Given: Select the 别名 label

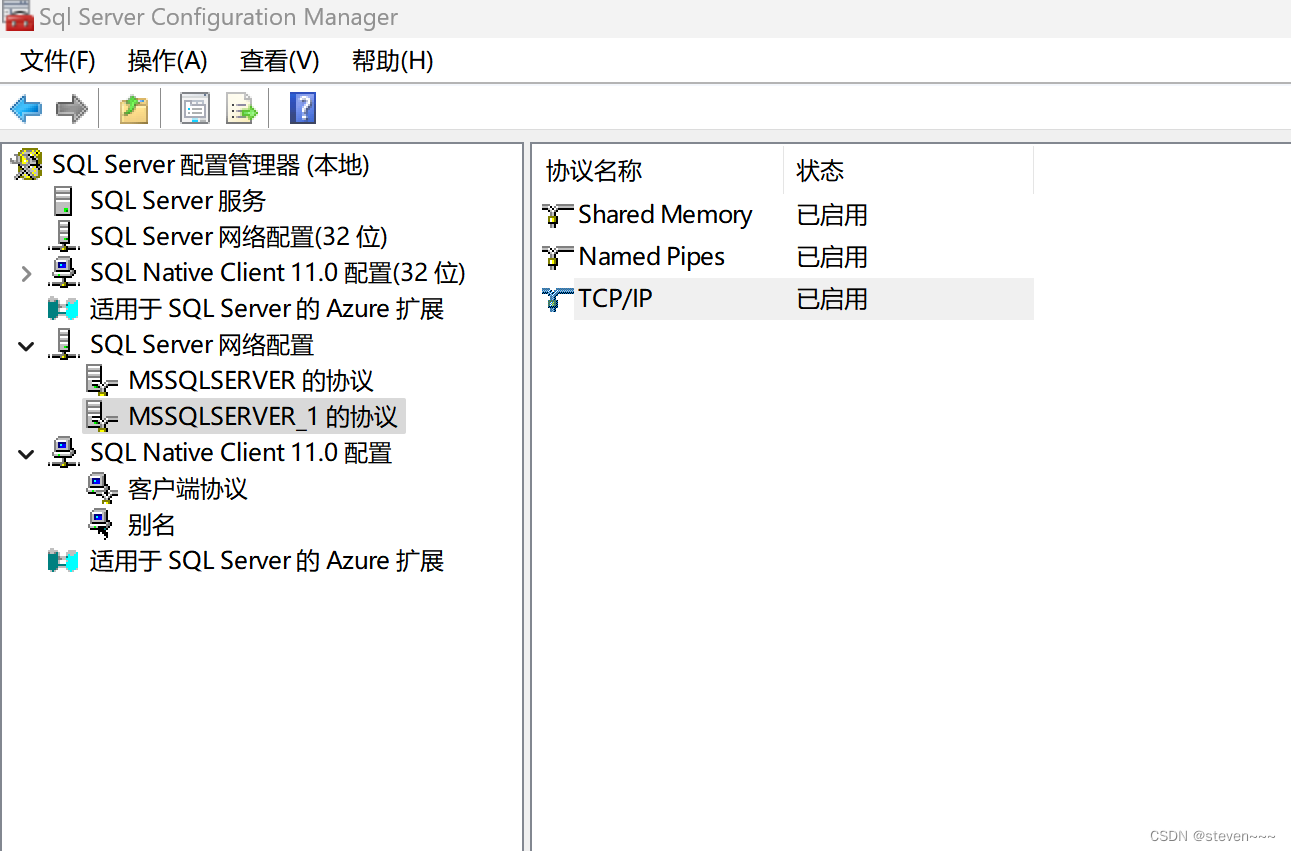Looking at the screenshot, I should 152,525.
